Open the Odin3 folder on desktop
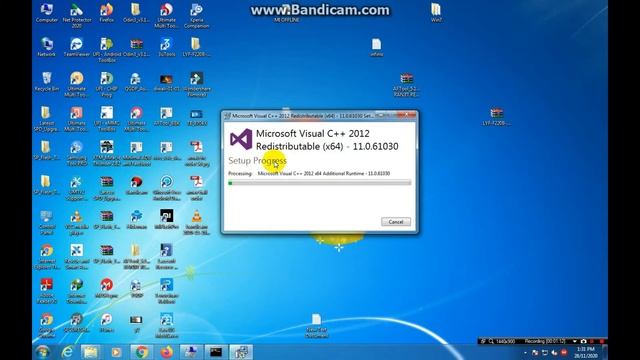Image resolution: width=640 pixels, height=360 pixels. pyautogui.click(x=136, y=13)
